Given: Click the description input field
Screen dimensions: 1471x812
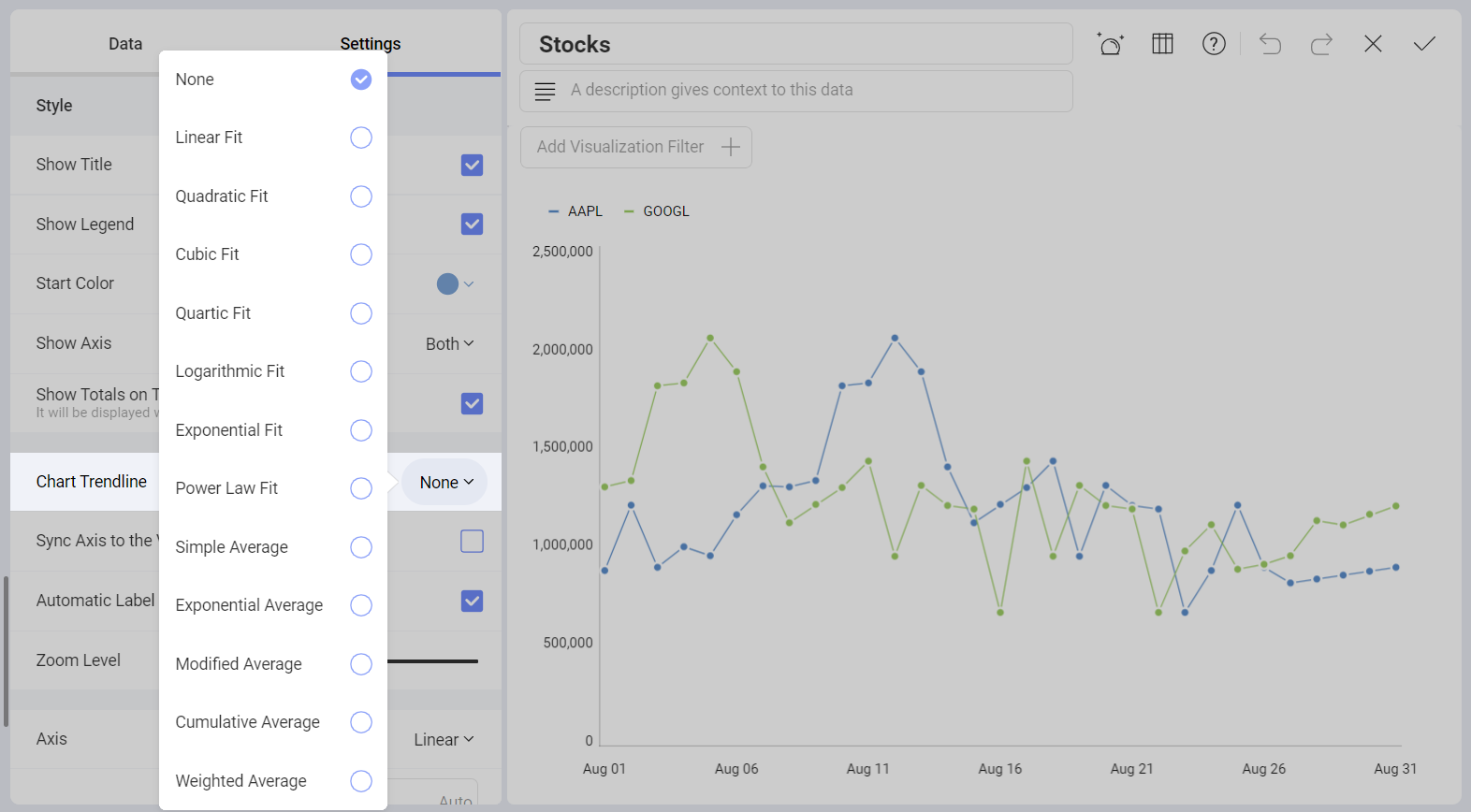Looking at the screenshot, I should (796, 91).
